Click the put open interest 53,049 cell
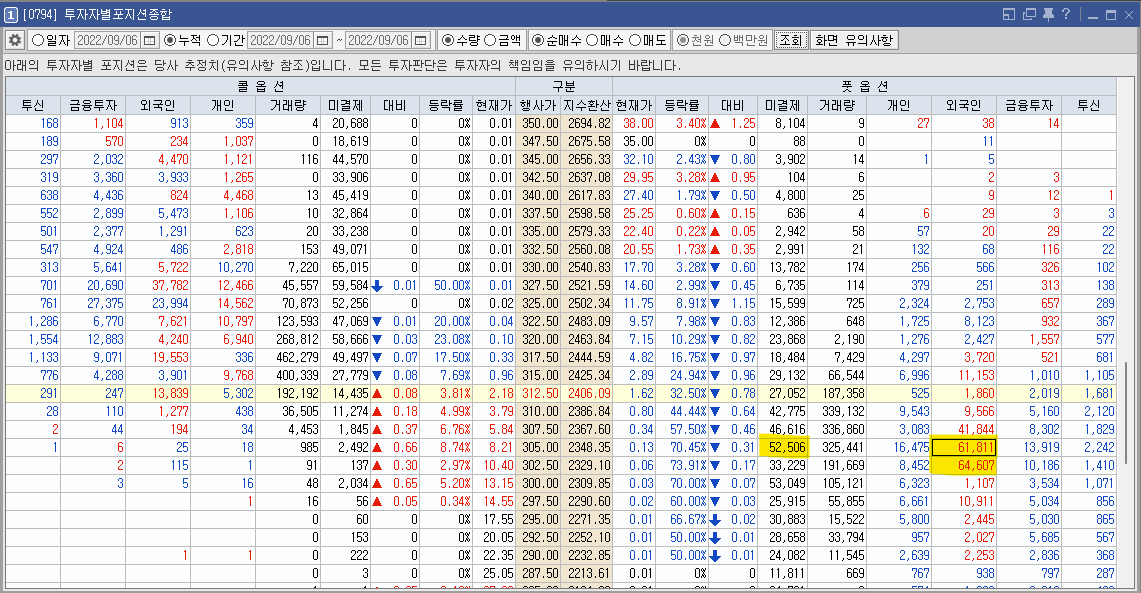Screen dimensions: 1141x593 783,484
